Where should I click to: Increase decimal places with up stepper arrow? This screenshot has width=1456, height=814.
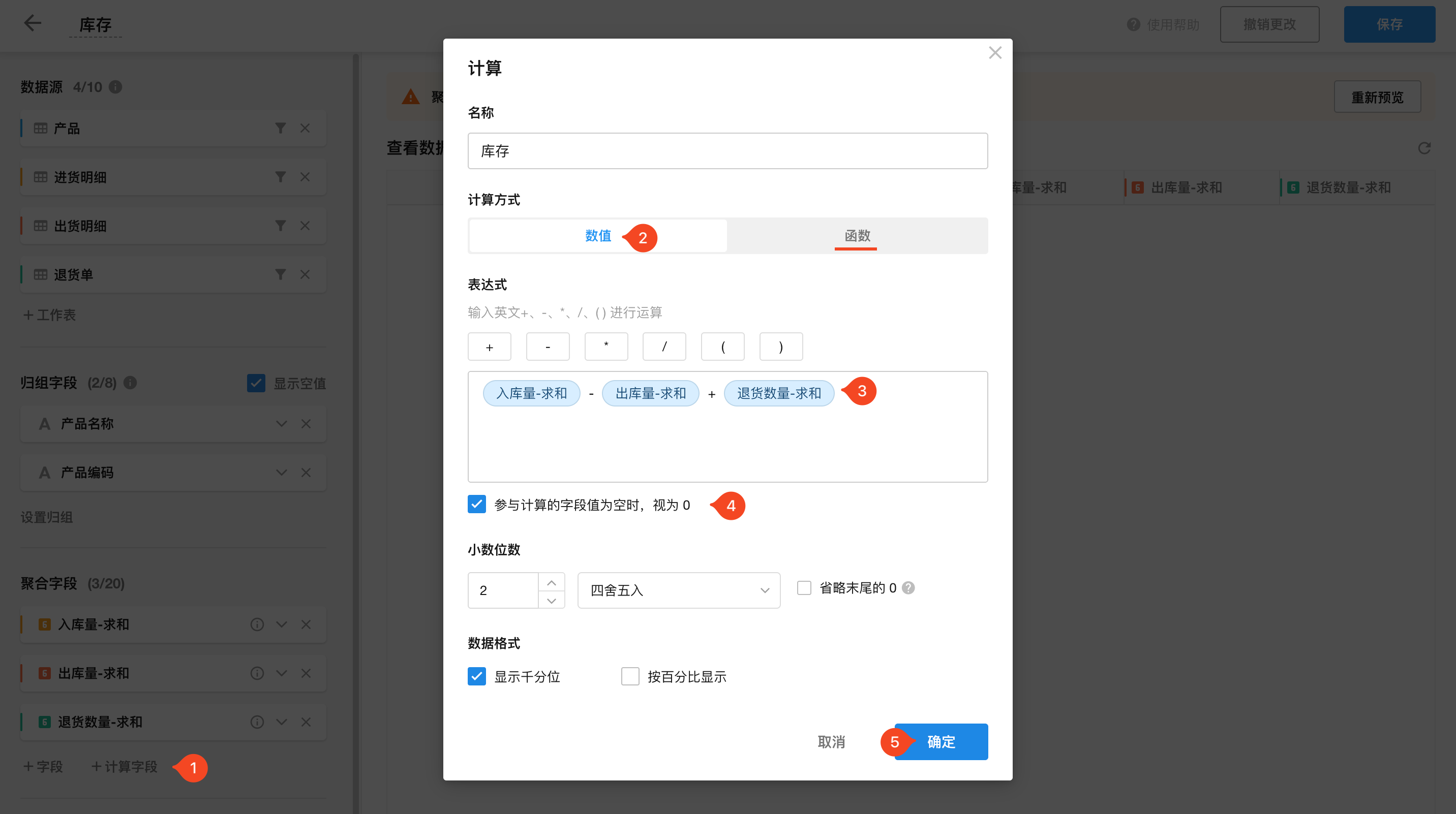(552, 582)
